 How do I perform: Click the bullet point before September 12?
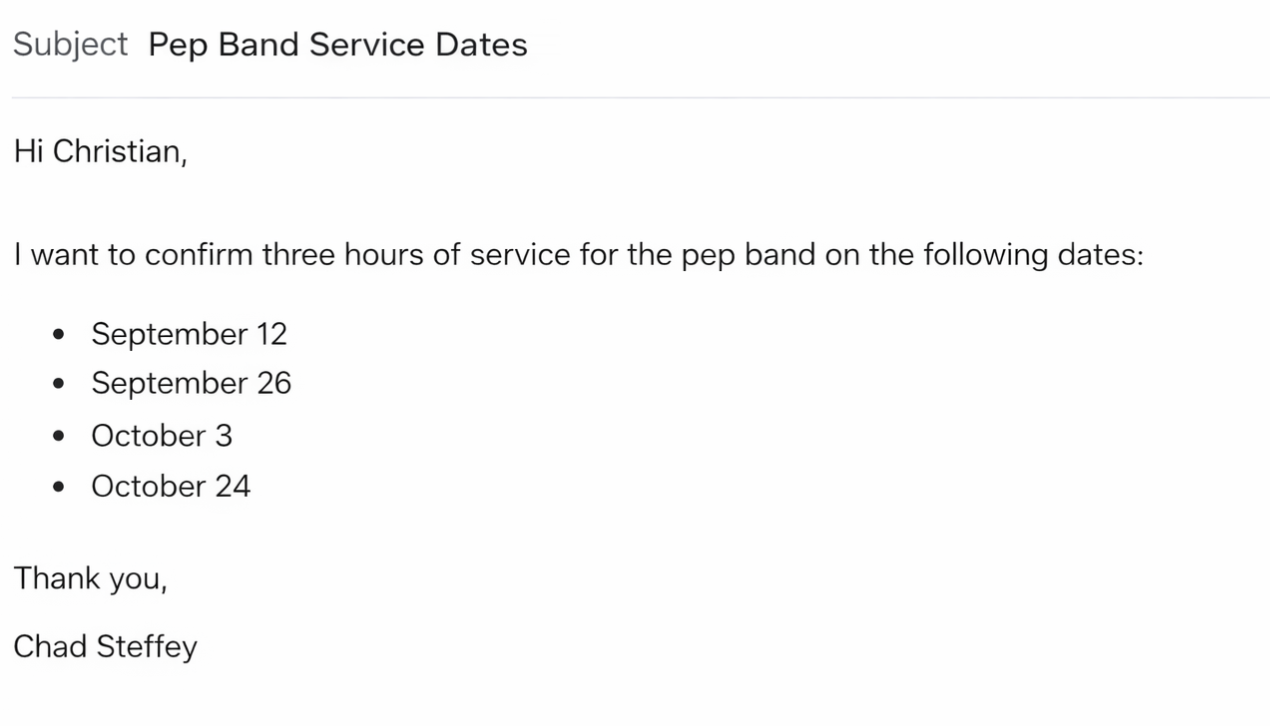click(59, 335)
